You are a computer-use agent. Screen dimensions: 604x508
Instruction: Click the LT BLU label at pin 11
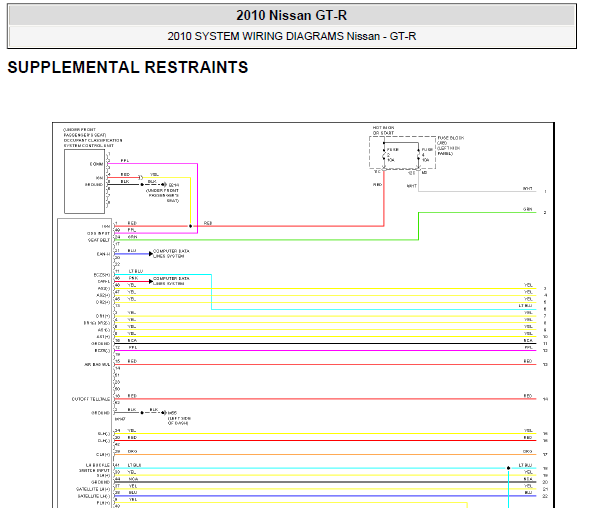(x=136, y=272)
